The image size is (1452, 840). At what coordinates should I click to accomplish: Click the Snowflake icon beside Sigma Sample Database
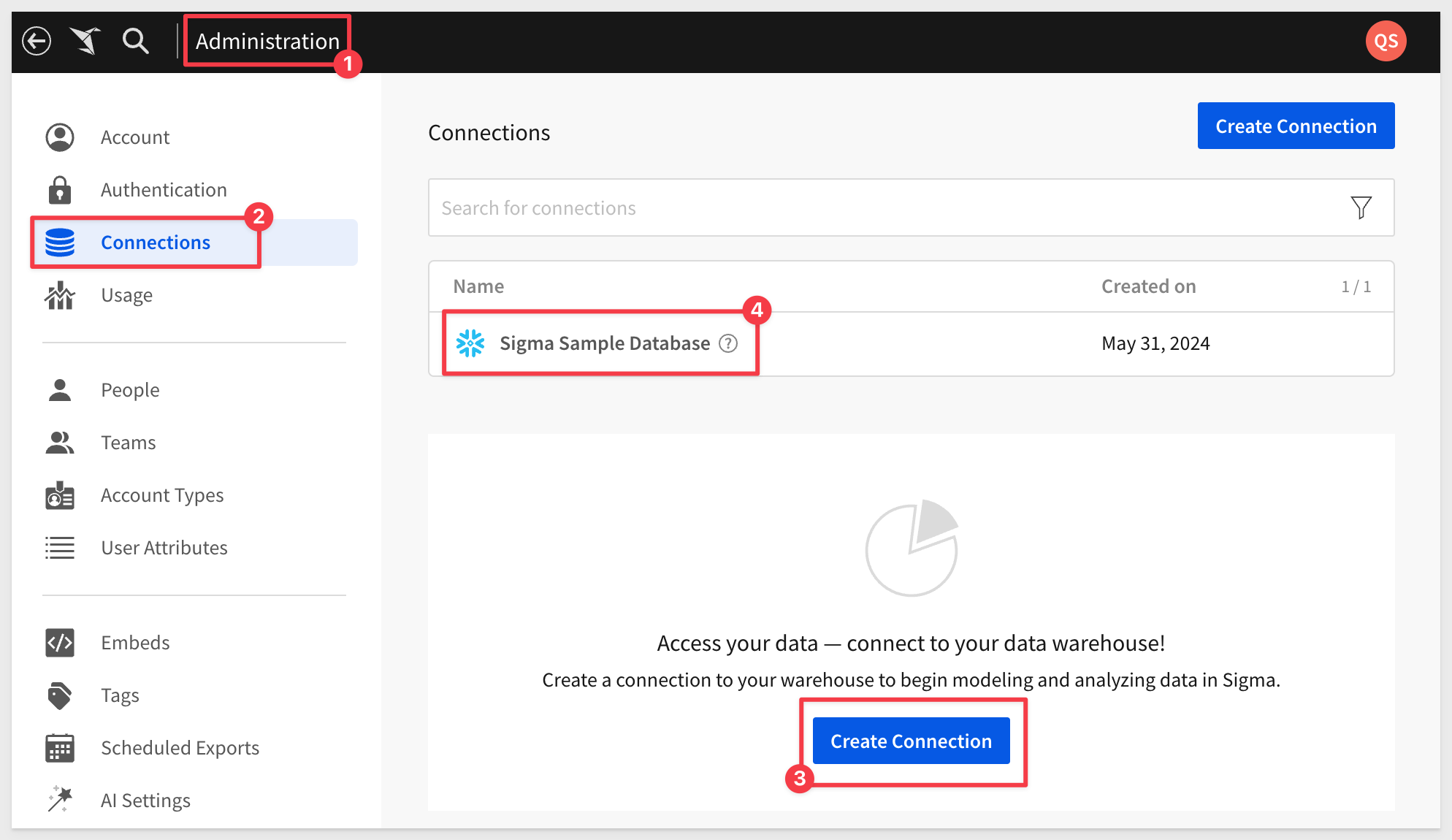pyautogui.click(x=470, y=343)
